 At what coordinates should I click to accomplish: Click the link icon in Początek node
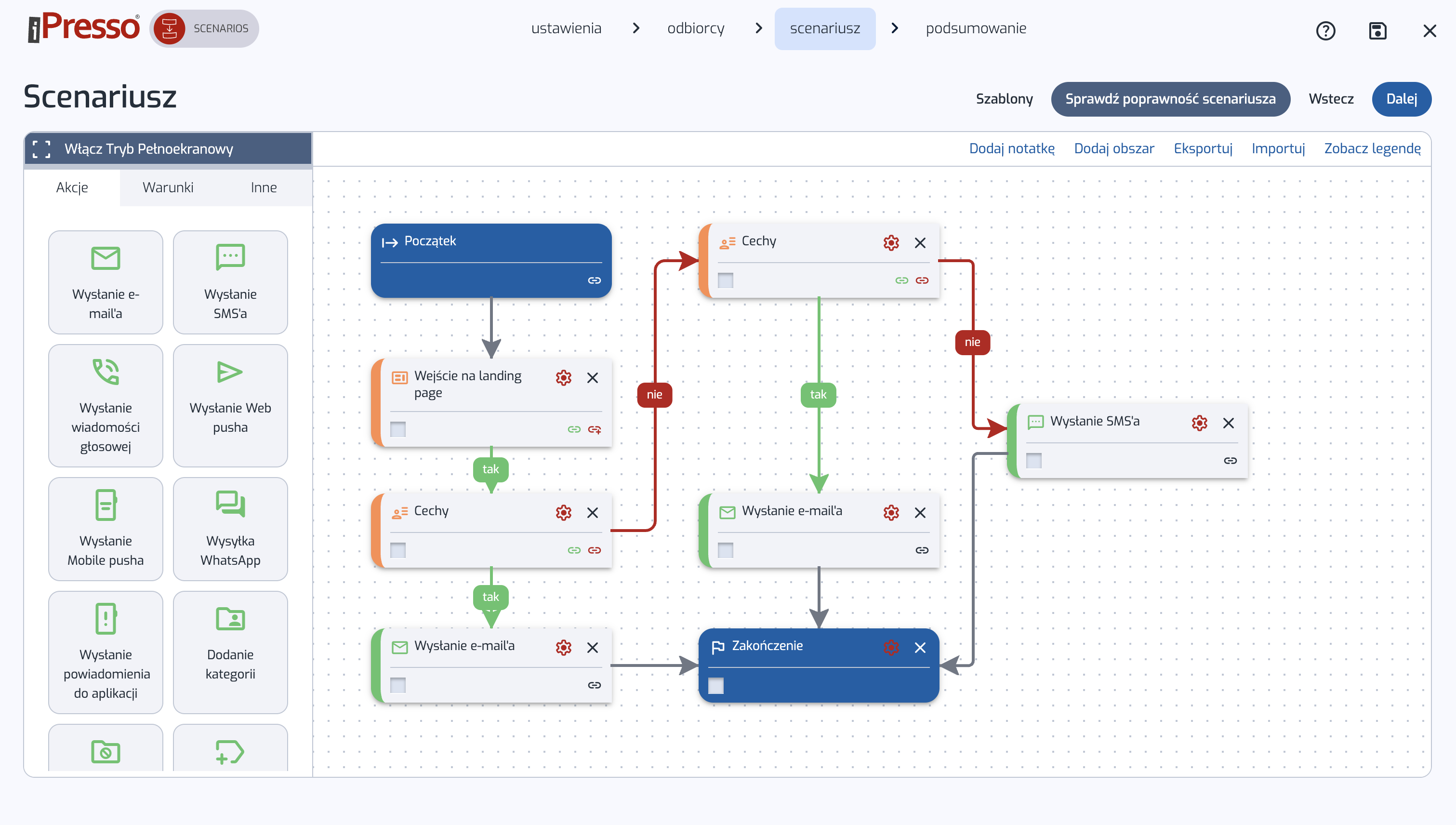(x=594, y=280)
